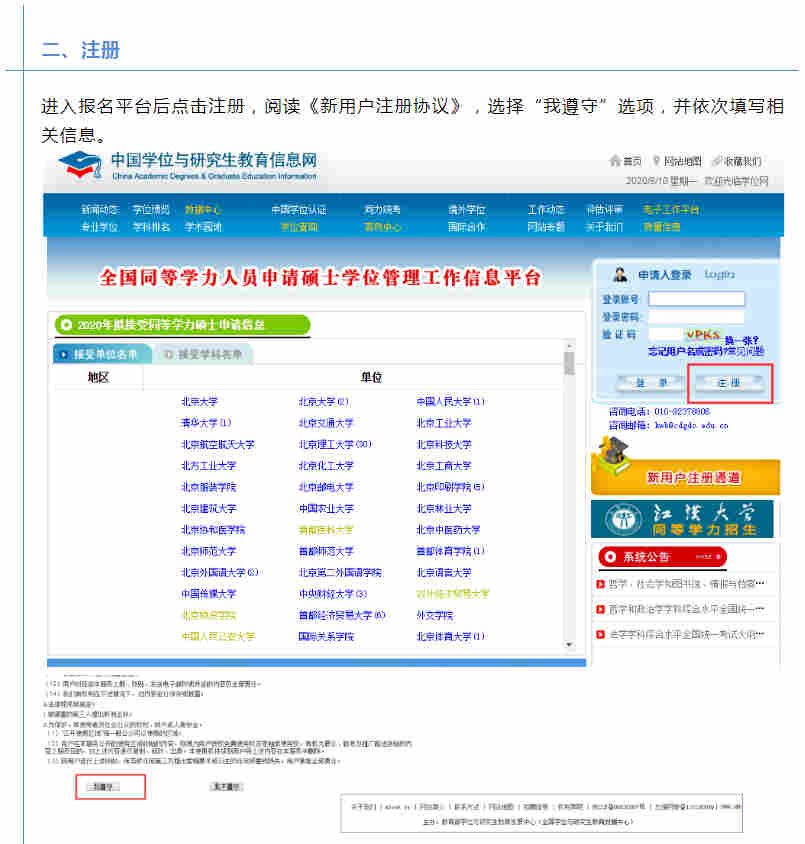This screenshot has width=805, height=844.
Task: Open the 境外学位 nav menu item
Action: click(x=467, y=210)
